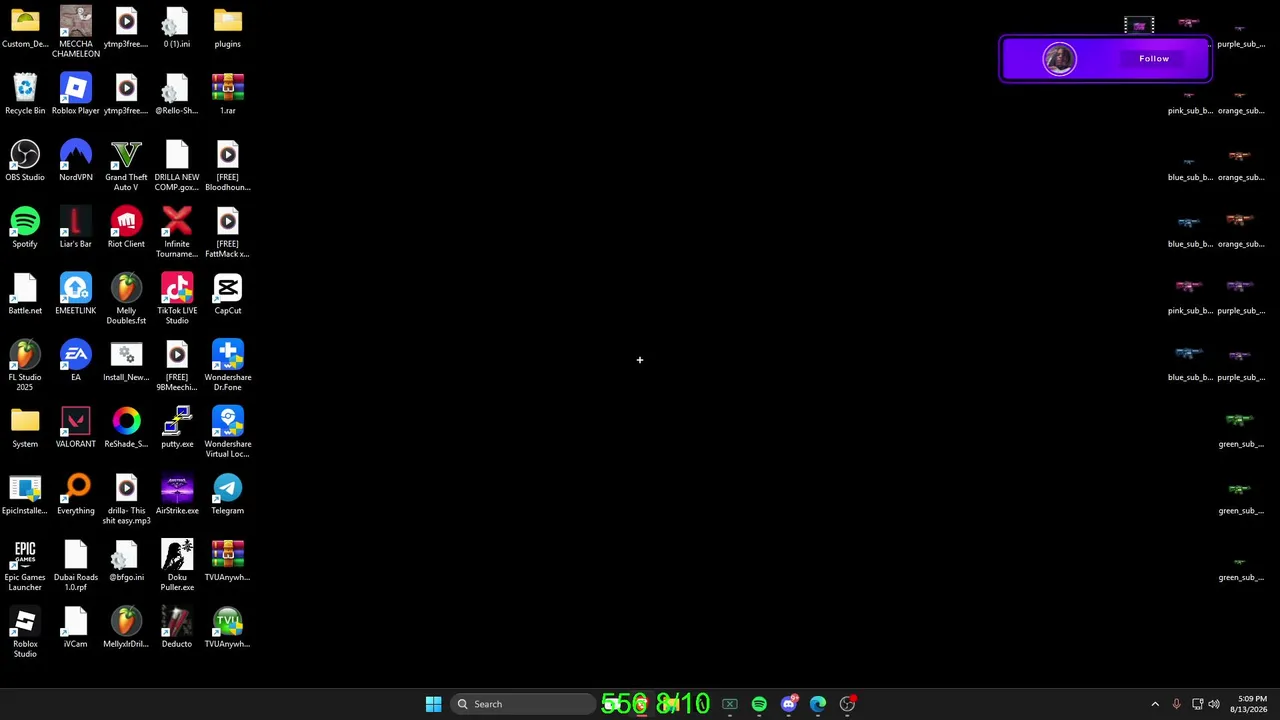Image resolution: width=1280 pixels, height=720 pixels.
Task: Select the Install_New... config file
Action: tap(126, 361)
